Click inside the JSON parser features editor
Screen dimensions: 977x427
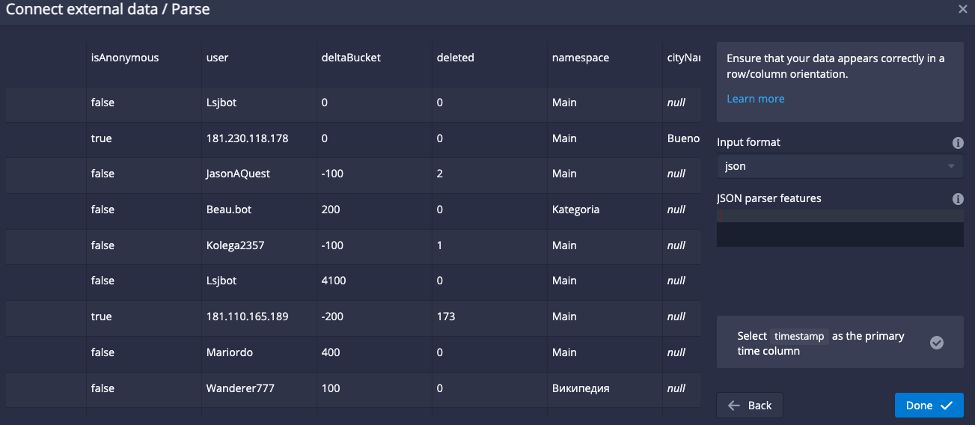[840, 228]
